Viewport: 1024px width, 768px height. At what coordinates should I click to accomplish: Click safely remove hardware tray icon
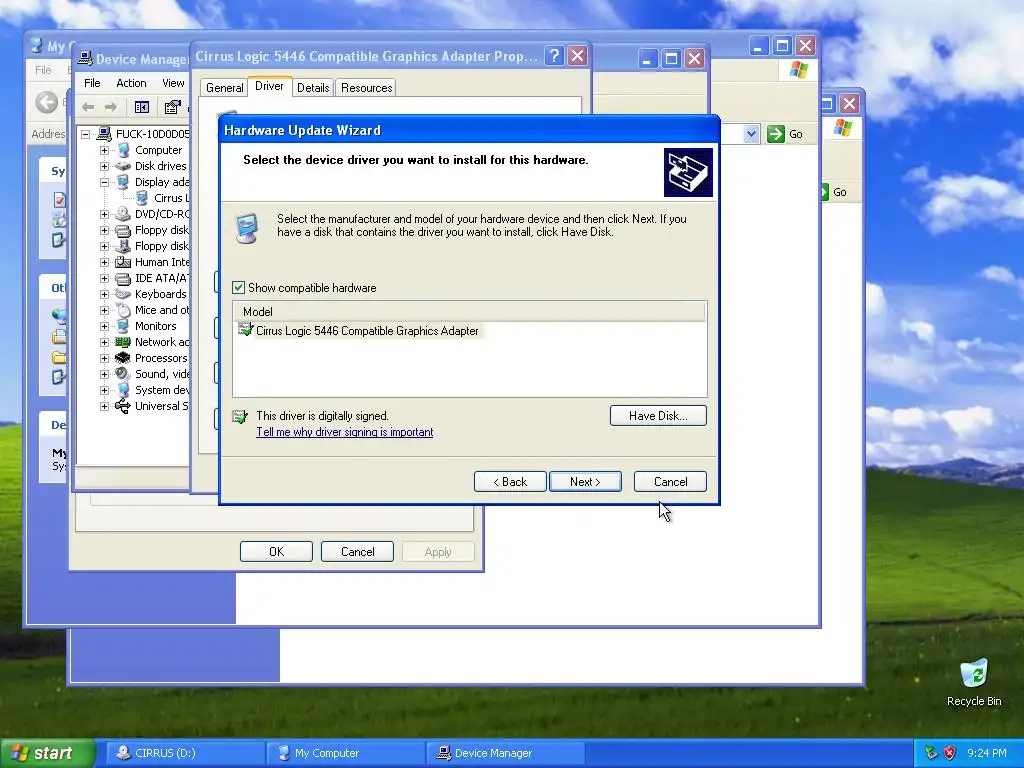click(932, 754)
